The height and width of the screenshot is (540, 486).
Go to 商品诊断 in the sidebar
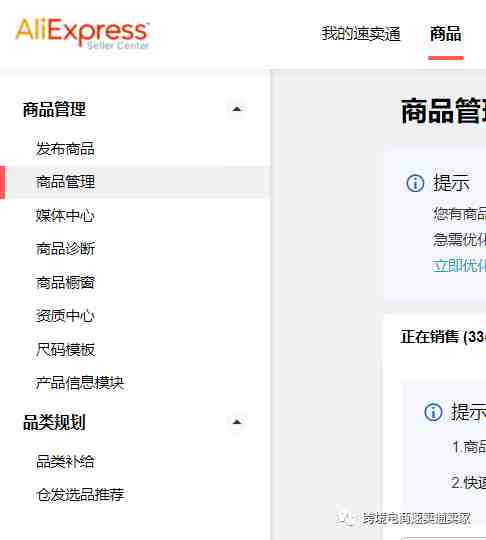[x=65, y=248]
